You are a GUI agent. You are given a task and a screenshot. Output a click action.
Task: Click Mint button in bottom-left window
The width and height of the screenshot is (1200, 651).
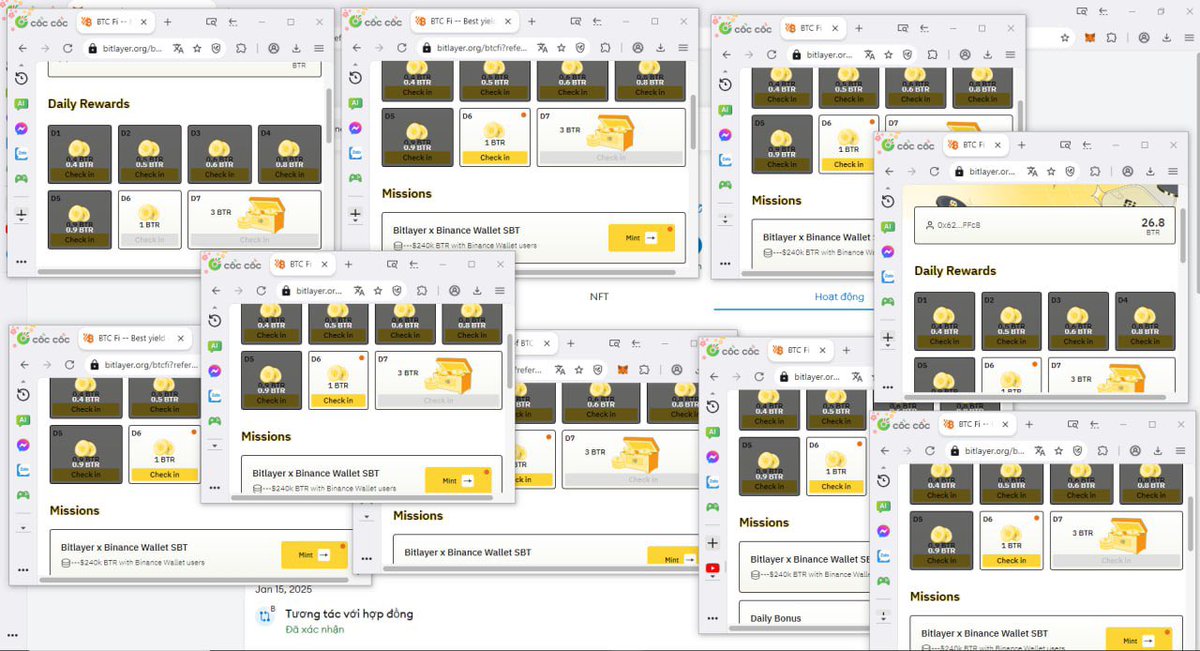point(314,555)
